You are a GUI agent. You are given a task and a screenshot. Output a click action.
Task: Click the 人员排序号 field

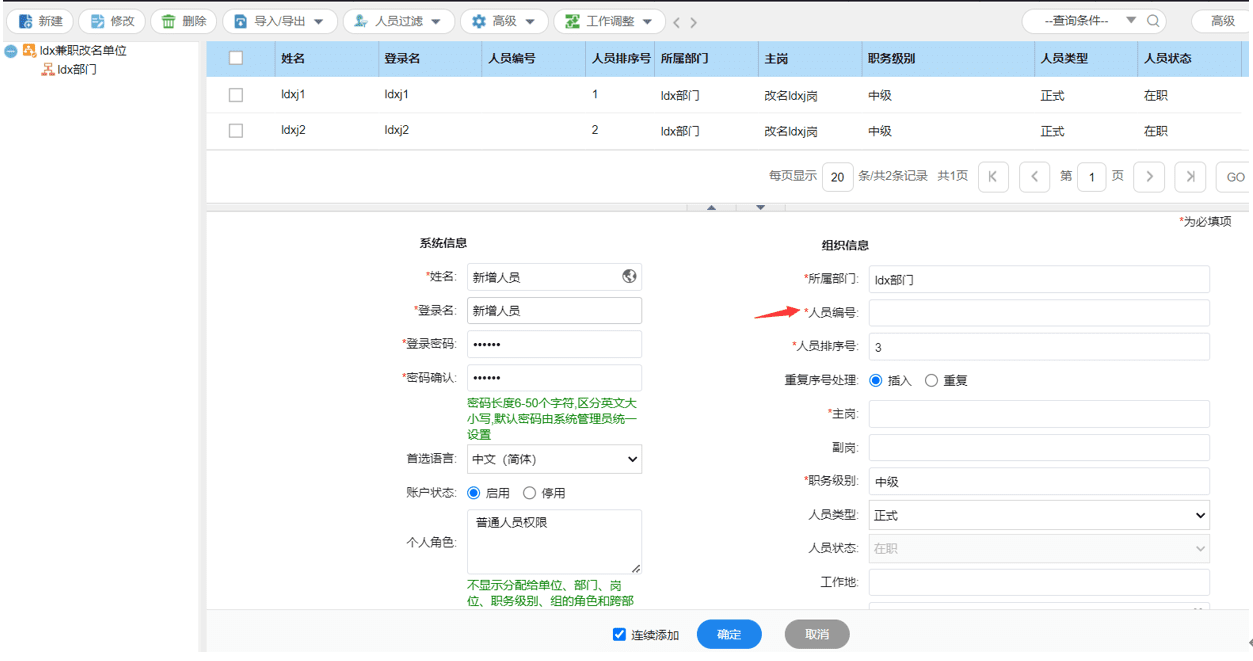pyautogui.click(x=1039, y=347)
